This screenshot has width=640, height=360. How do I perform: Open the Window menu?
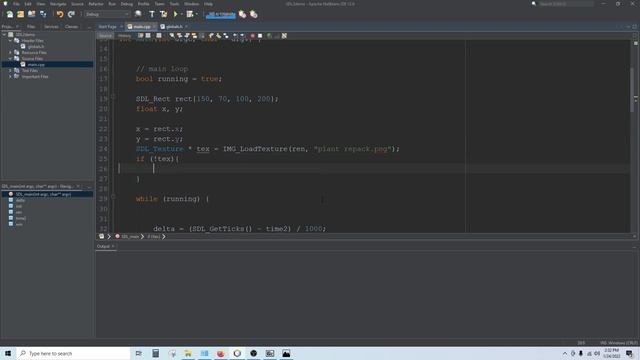[191, 4]
